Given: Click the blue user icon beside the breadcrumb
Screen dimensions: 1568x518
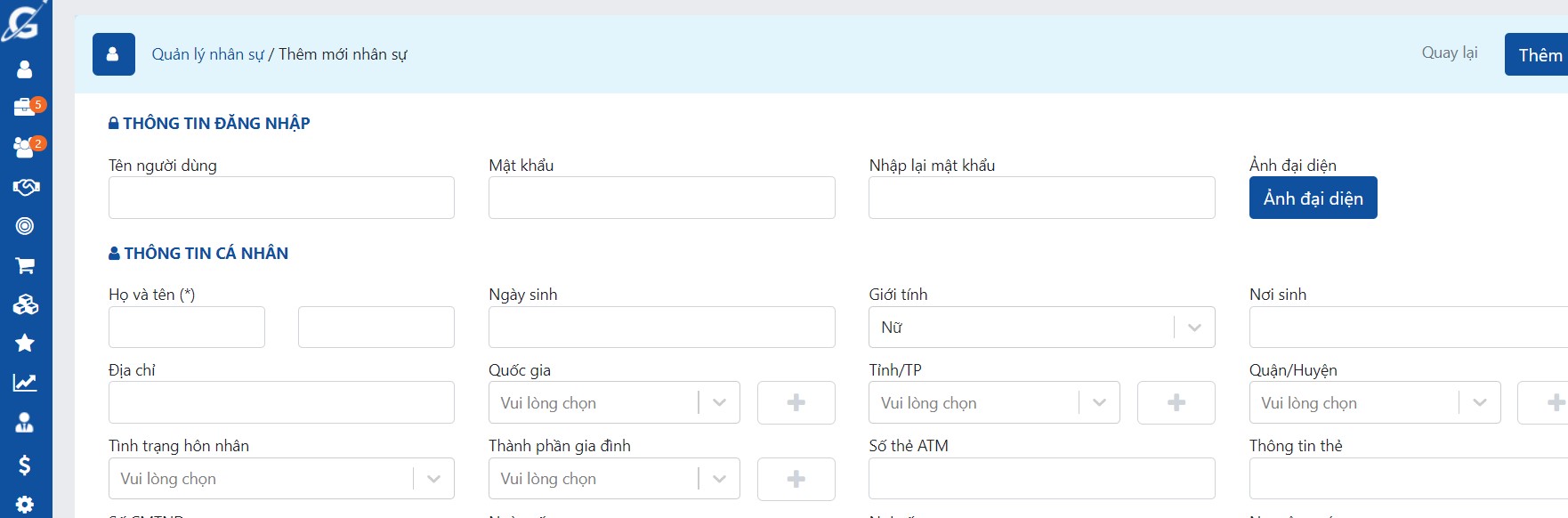Looking at the screenshot, I should [114, 54].
